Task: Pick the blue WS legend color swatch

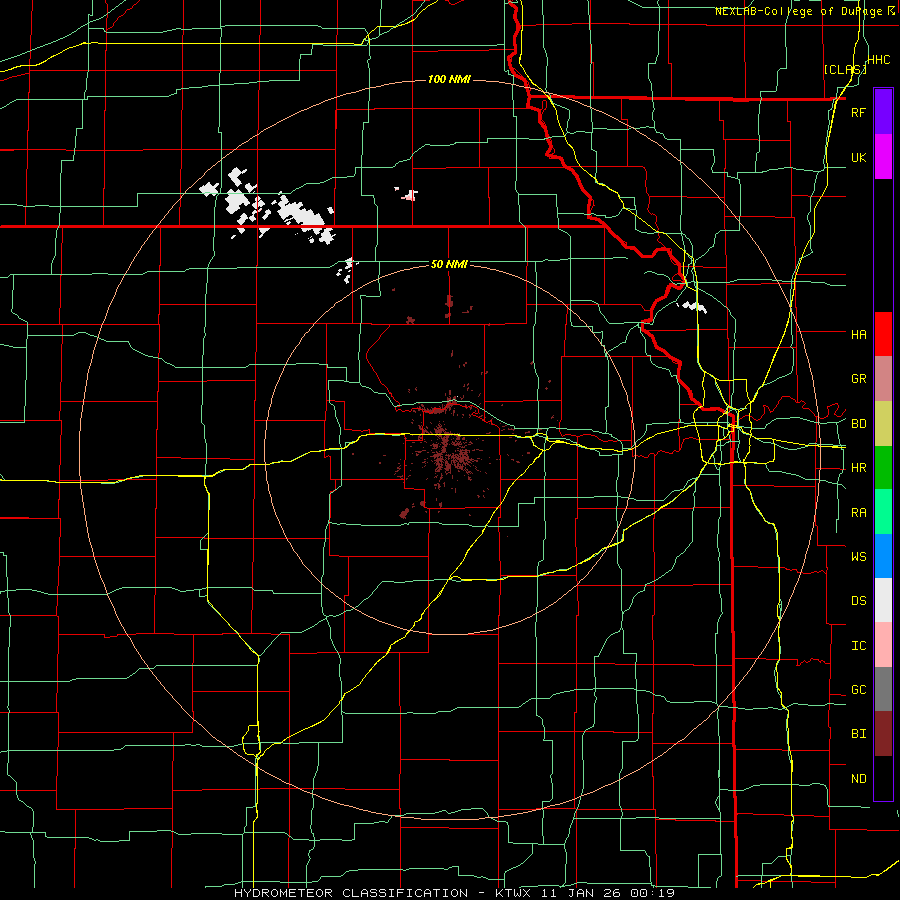Action: 883,556
